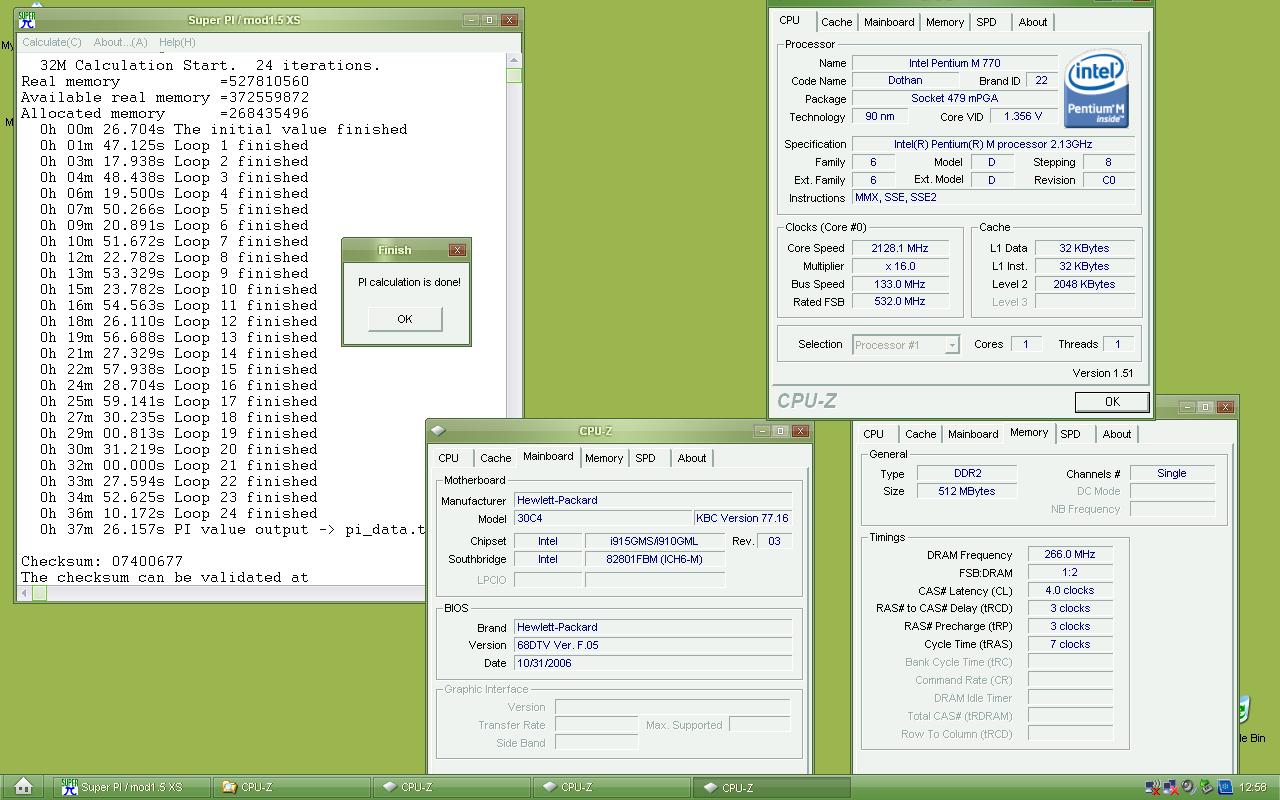Click the BIOS Version 68DTV Ver. F.05
The width and height of the screenshot is (1280, 800).
[652, 645]
